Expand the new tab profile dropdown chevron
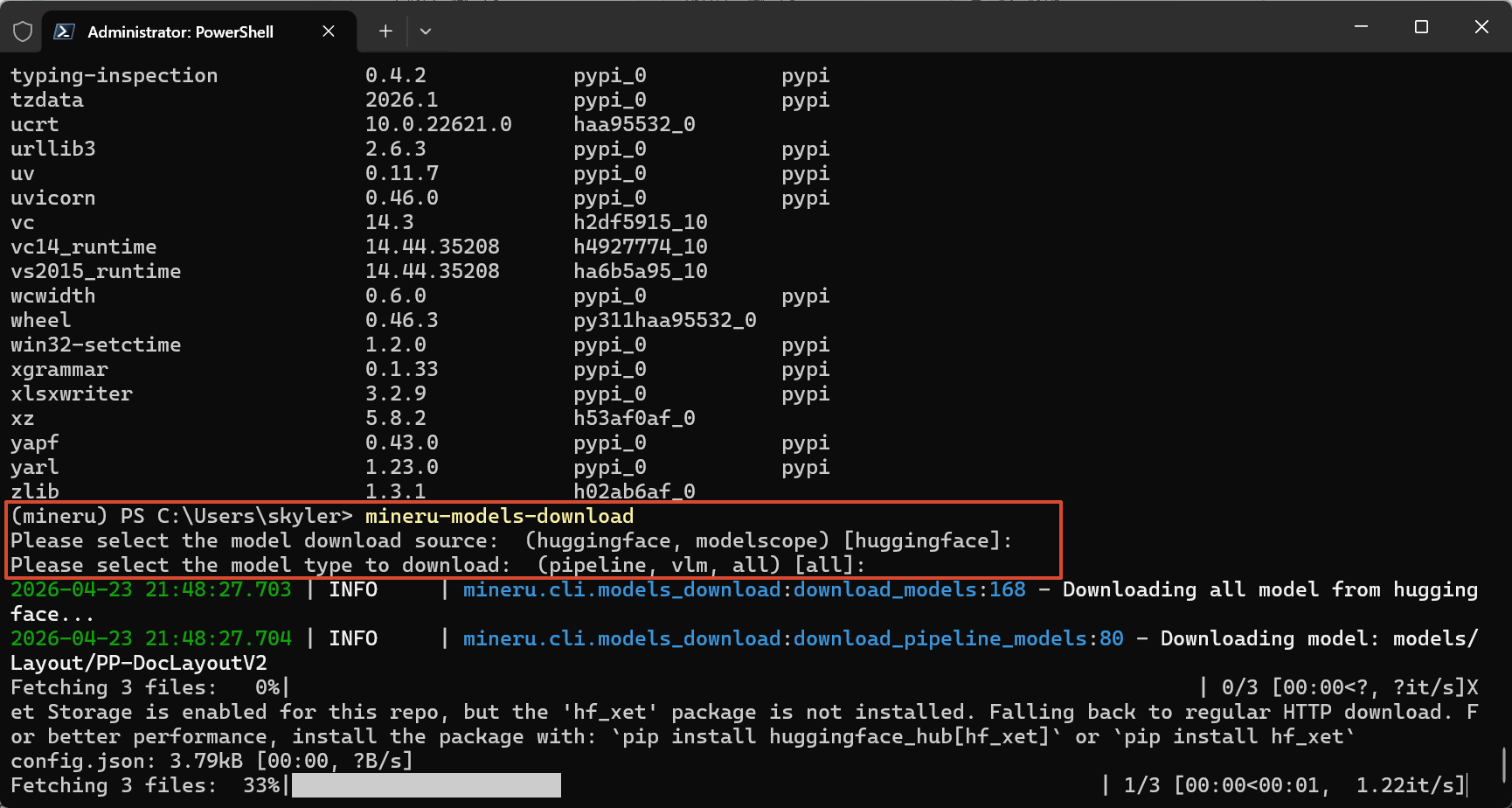 [426, 31]
